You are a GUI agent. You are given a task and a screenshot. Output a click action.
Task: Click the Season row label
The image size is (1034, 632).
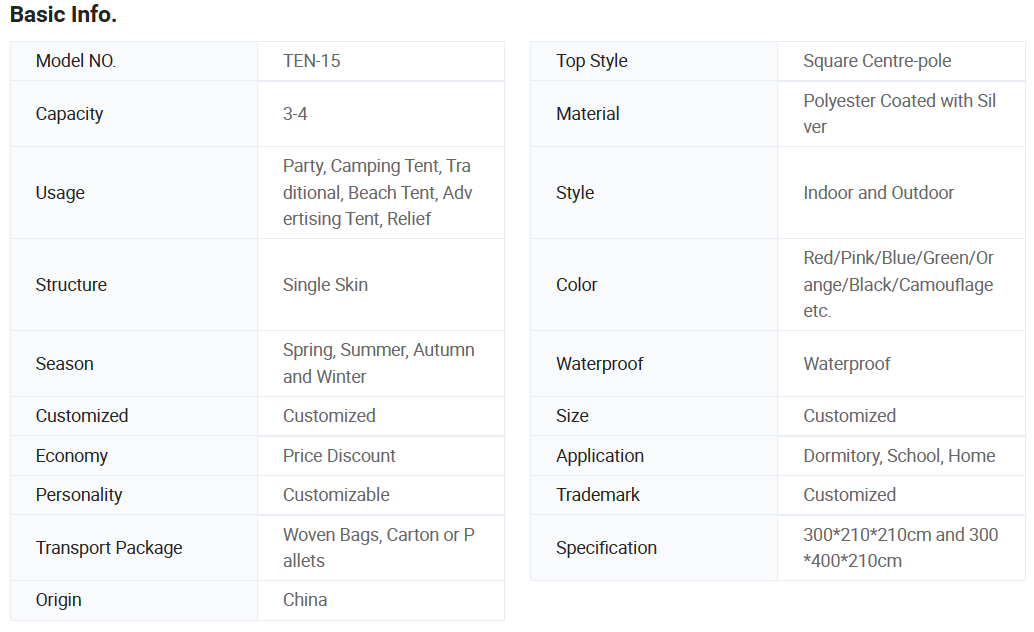[64, 364]
